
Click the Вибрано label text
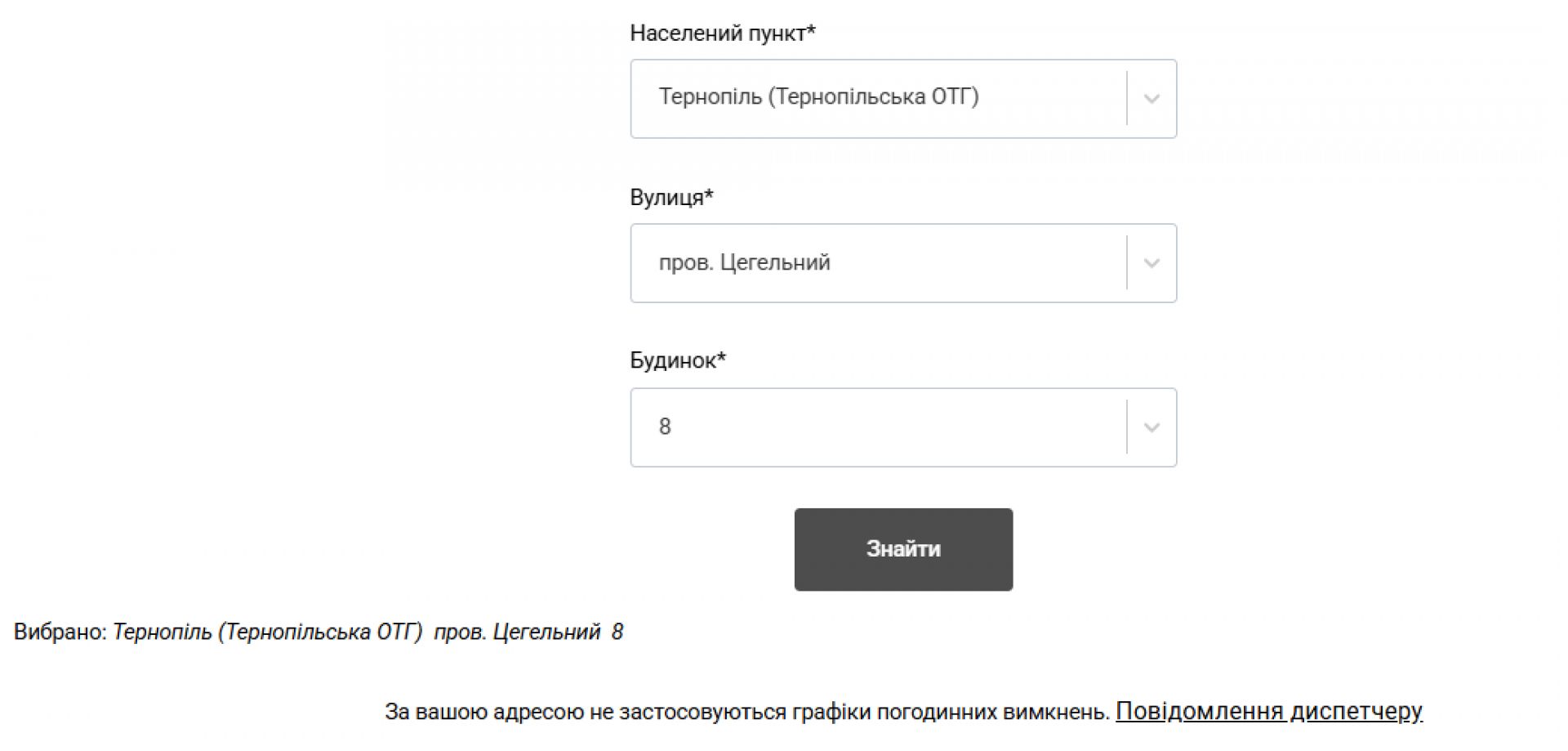click(x=60, y=632)
